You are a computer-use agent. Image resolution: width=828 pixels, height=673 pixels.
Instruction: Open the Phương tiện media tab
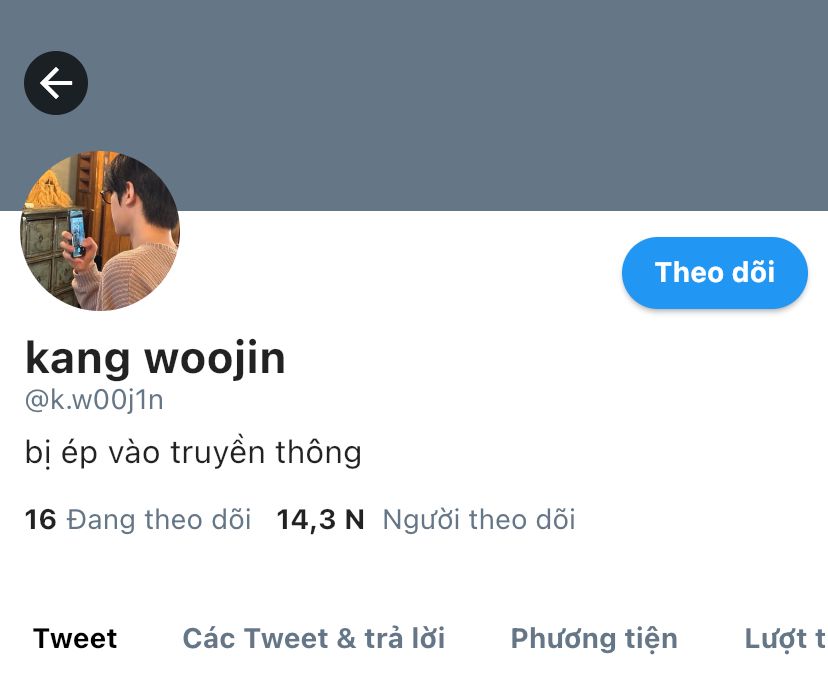pyautogui.click(x=594, y=639)
